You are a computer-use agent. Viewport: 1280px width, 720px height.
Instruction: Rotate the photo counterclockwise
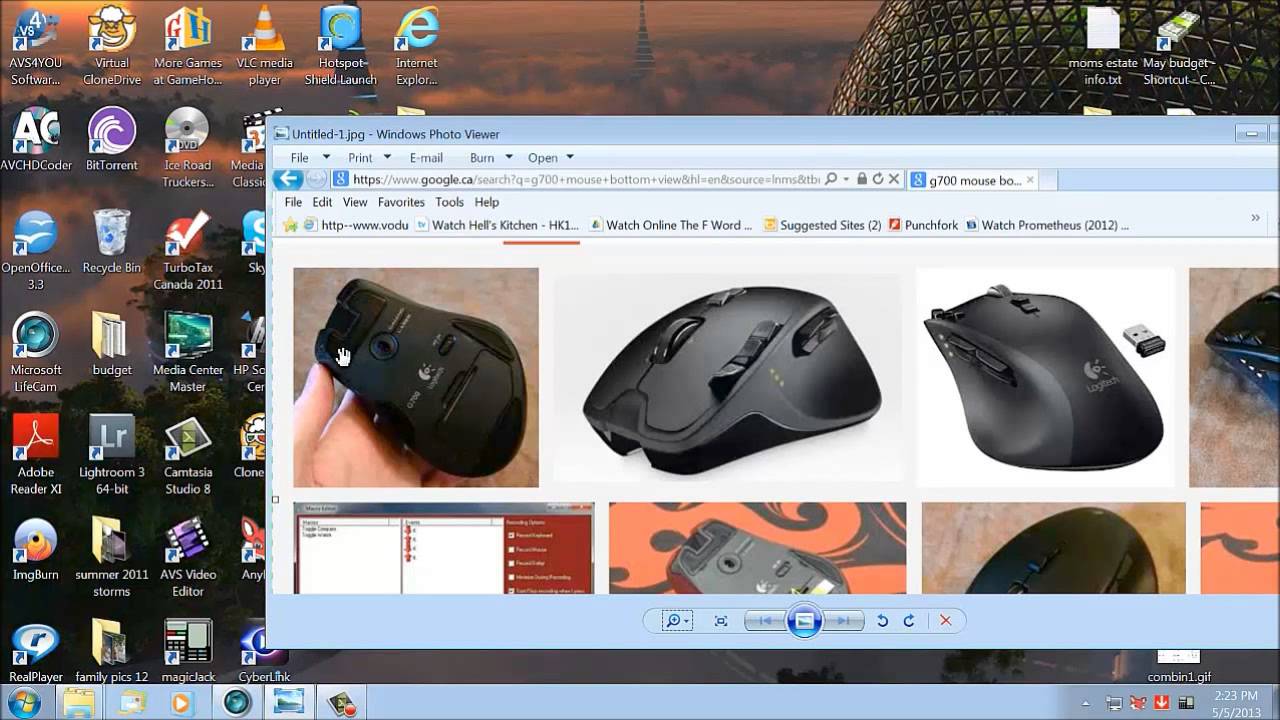882,621
